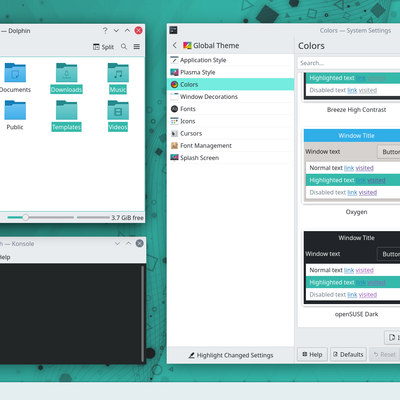Select the openSUSE Dark color scheme thumbnail
400x400 pixels.
352,268
